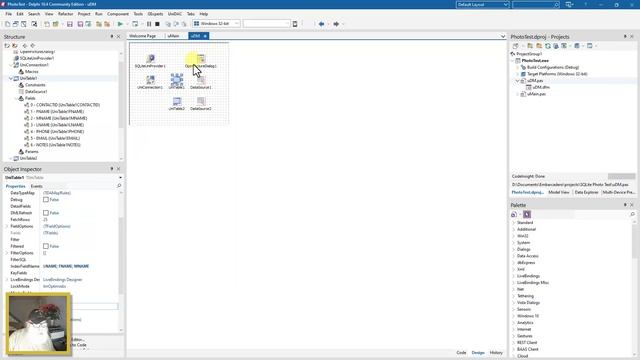Image resolution: width=640 pixels, height=360 pixels.
Task: Expand the Standard palette category
Action: click(x=513, y=222)
